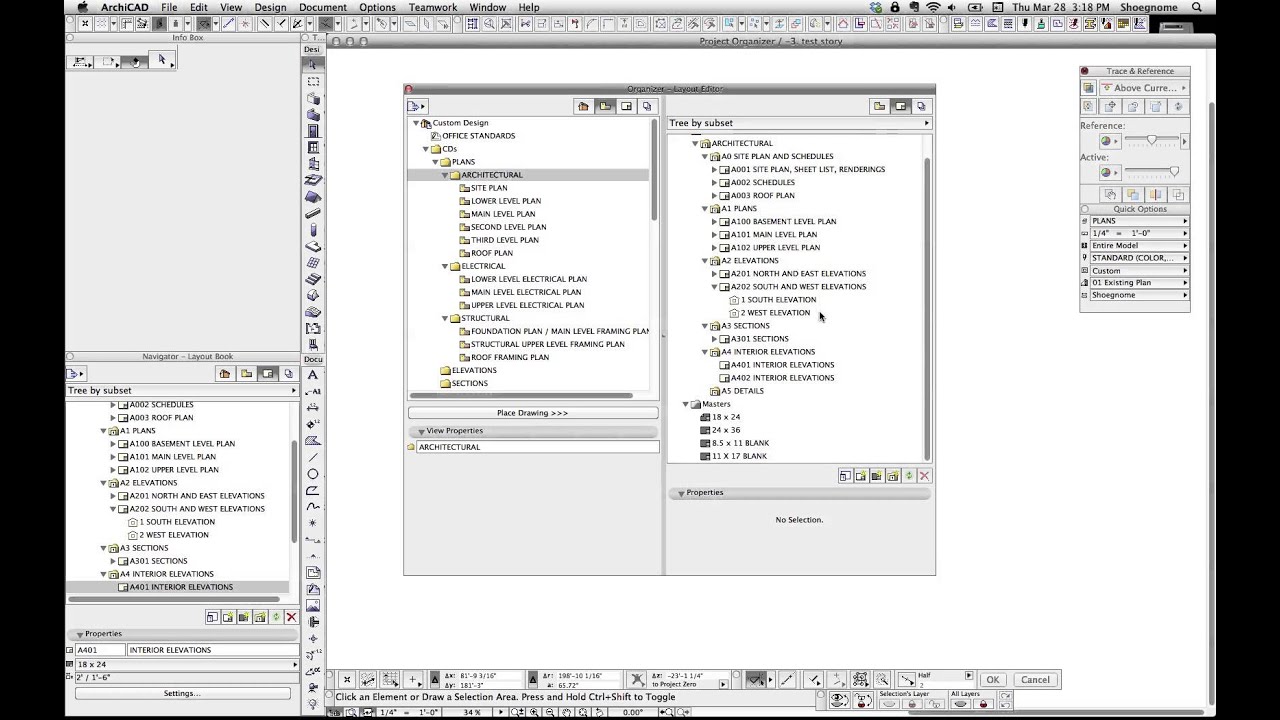Click the Publisher Sets icon in the Organizer's right pane
Image resolution: width=1280 pixels, height=720 pixels.
coord(921,106)
